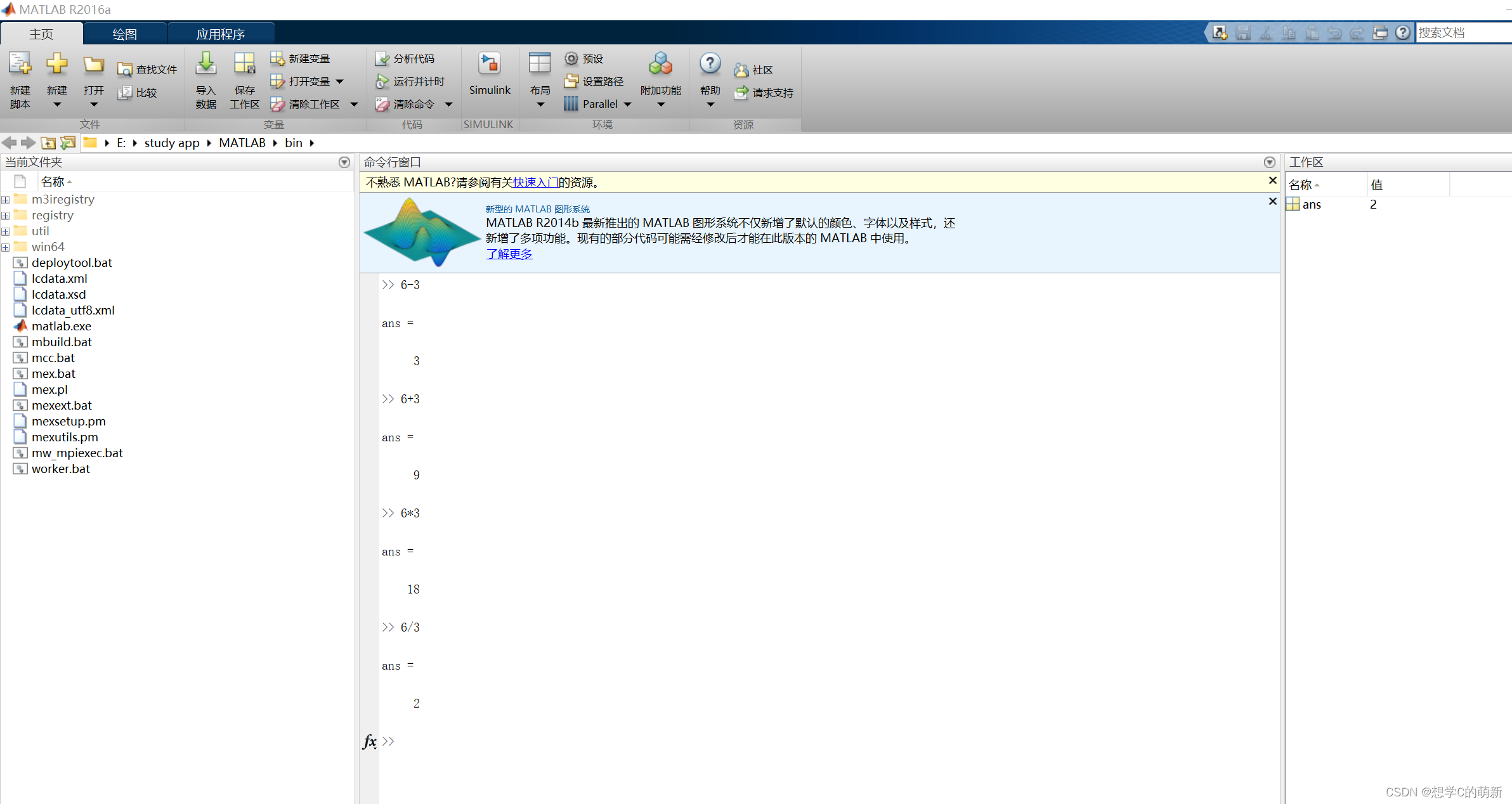Open Add-Ons (附加功能) icon
This screenshot has width=1512, height=804.
(x=660, y=64)
